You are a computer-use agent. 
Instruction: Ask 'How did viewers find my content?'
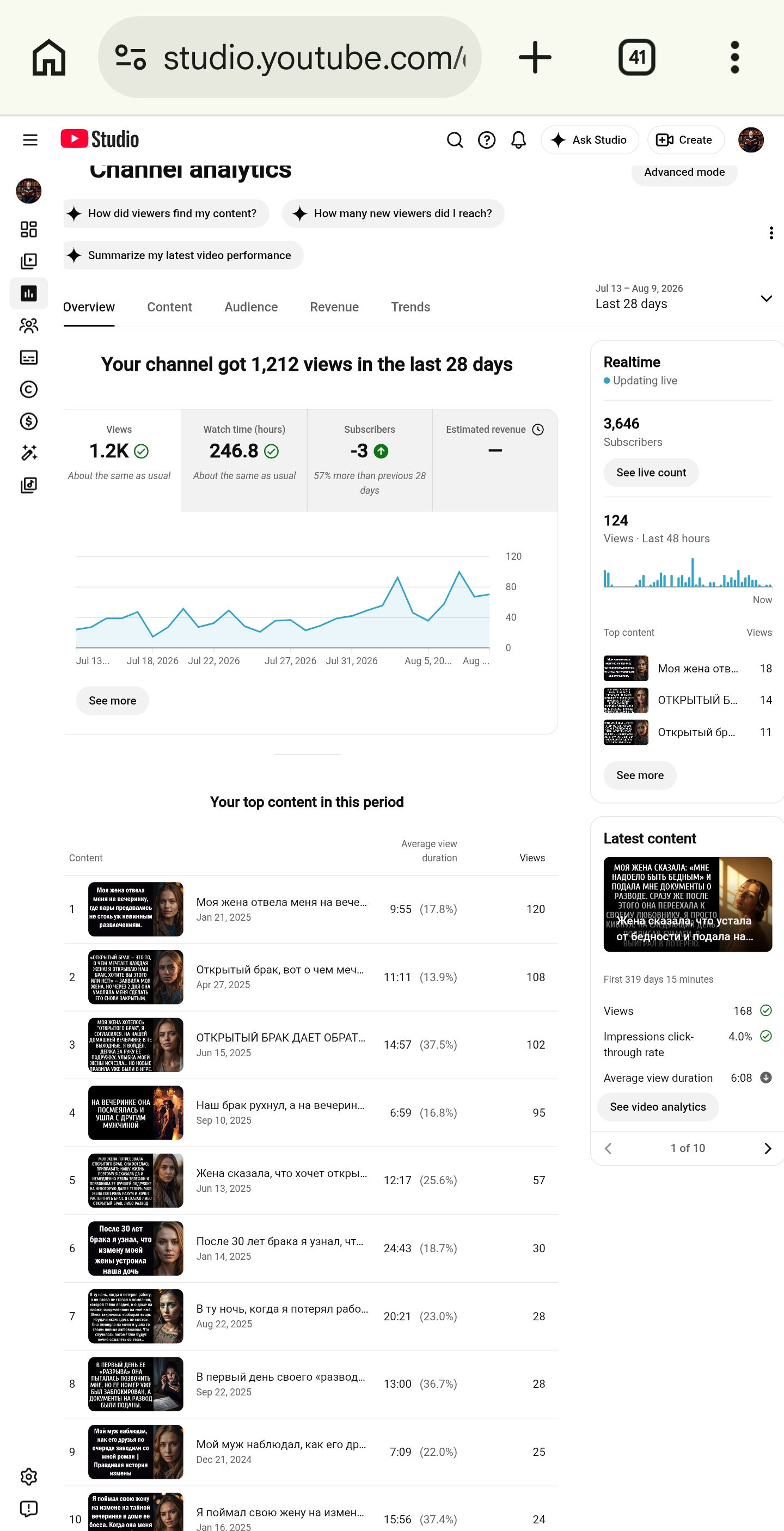(x=166, y=213)
